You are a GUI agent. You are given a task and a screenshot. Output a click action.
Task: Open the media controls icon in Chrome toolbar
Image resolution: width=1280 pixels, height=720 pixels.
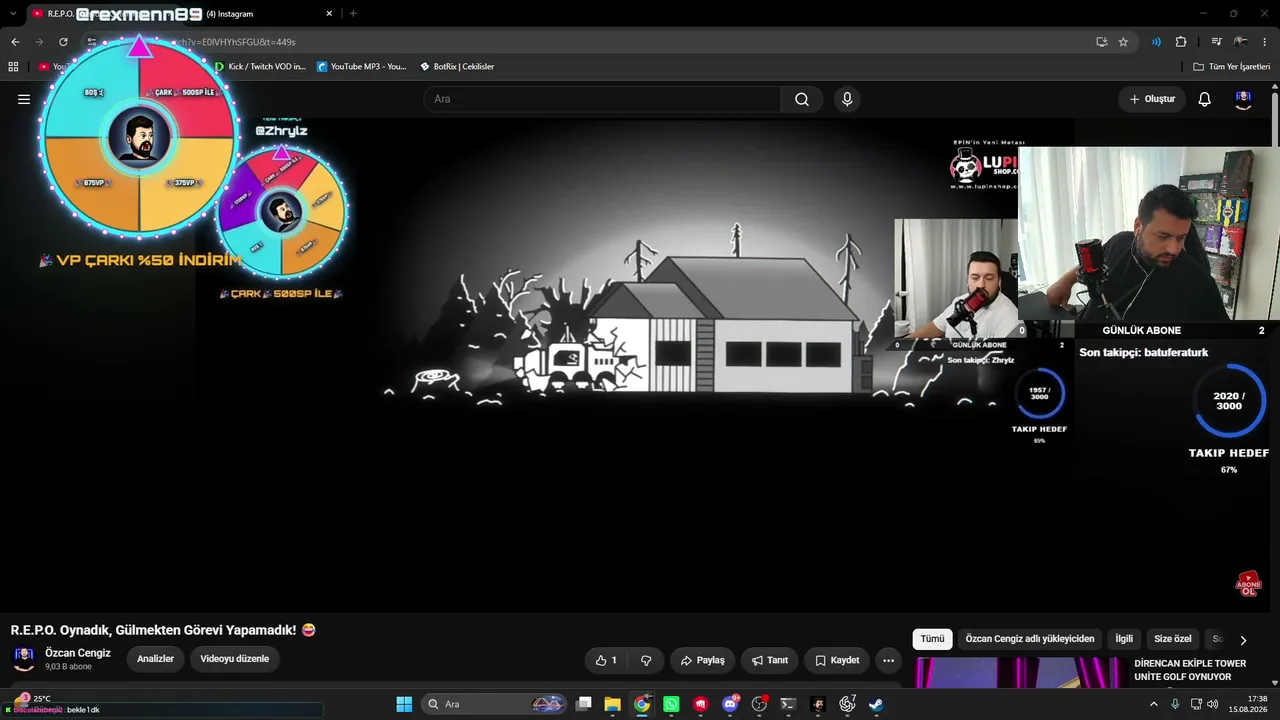1216,42
